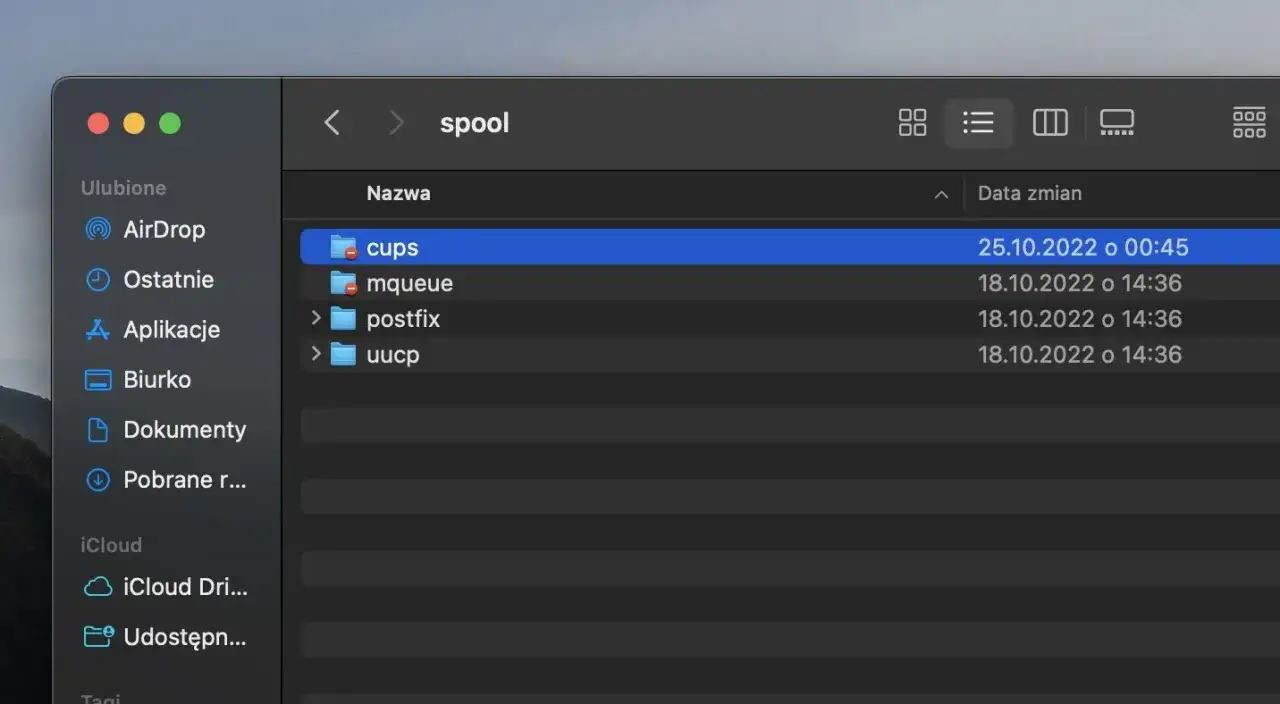
Task: Select Biurko in the sidebar
Action: point(157,379)
